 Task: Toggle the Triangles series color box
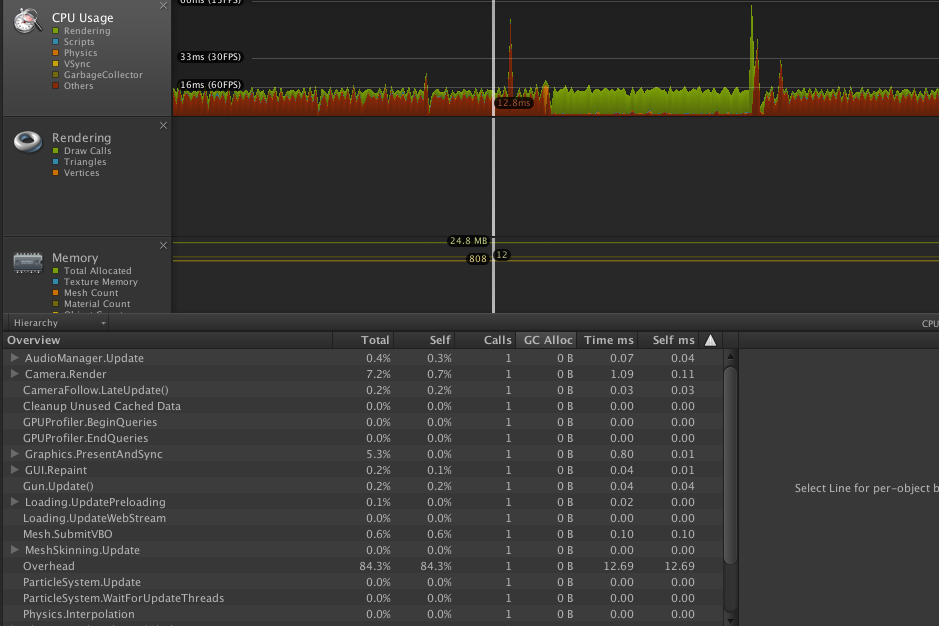click(56, 162)
